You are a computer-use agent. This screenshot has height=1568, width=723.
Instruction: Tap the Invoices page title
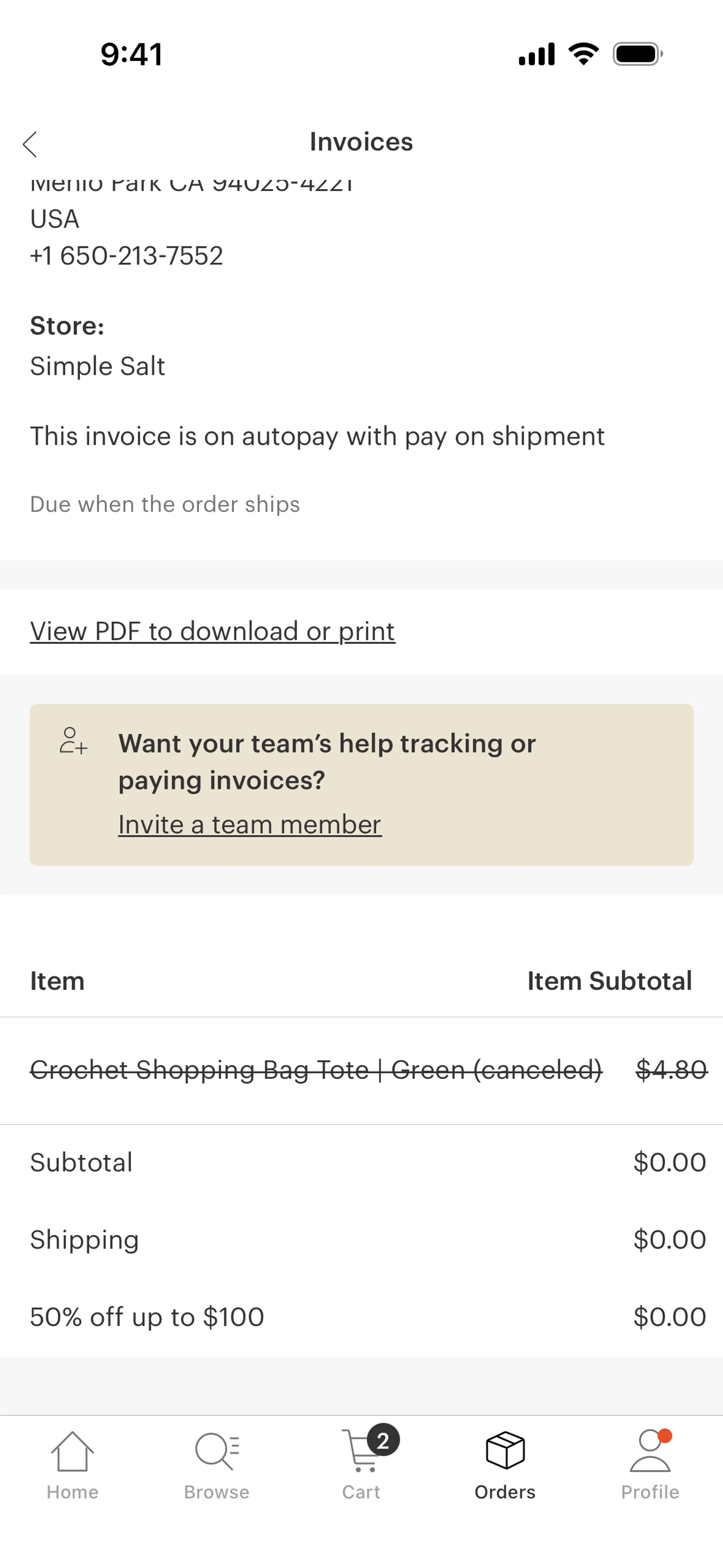(x=361, y=142)
